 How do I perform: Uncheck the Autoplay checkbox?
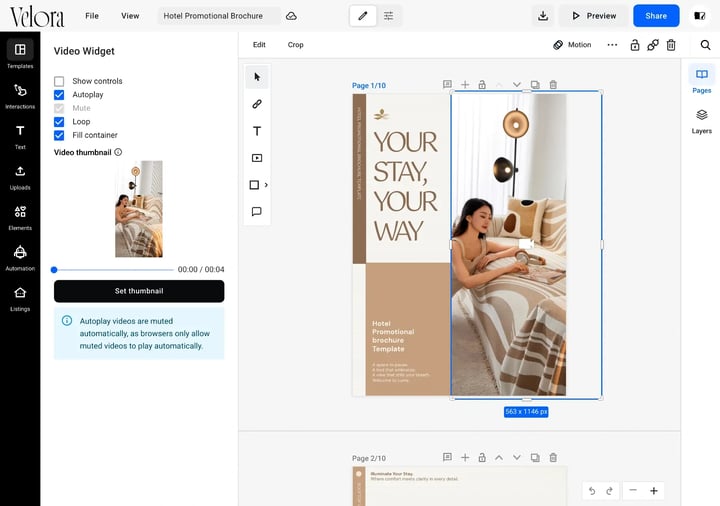point(59,95)
